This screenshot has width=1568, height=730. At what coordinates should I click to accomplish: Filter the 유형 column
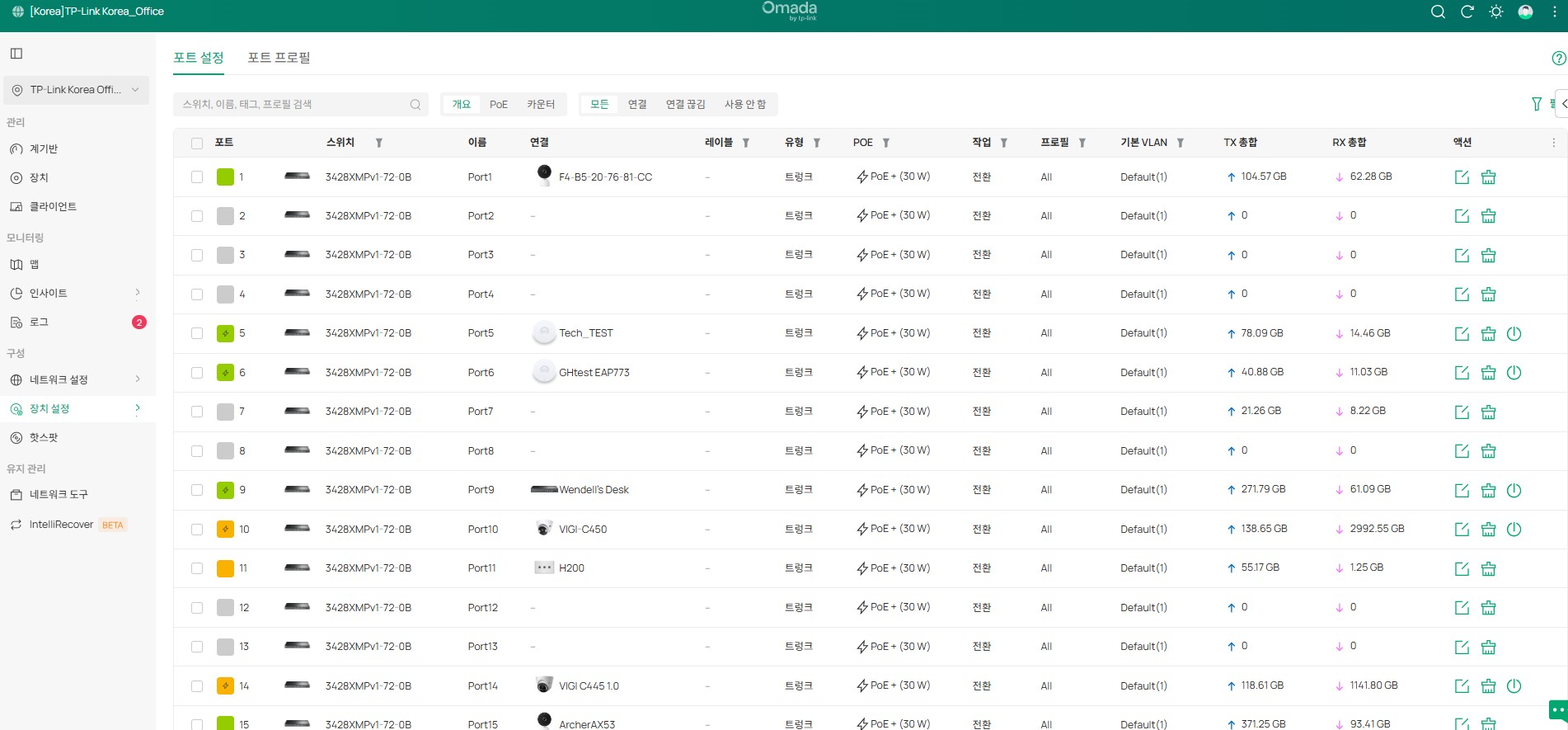[816, 143]
